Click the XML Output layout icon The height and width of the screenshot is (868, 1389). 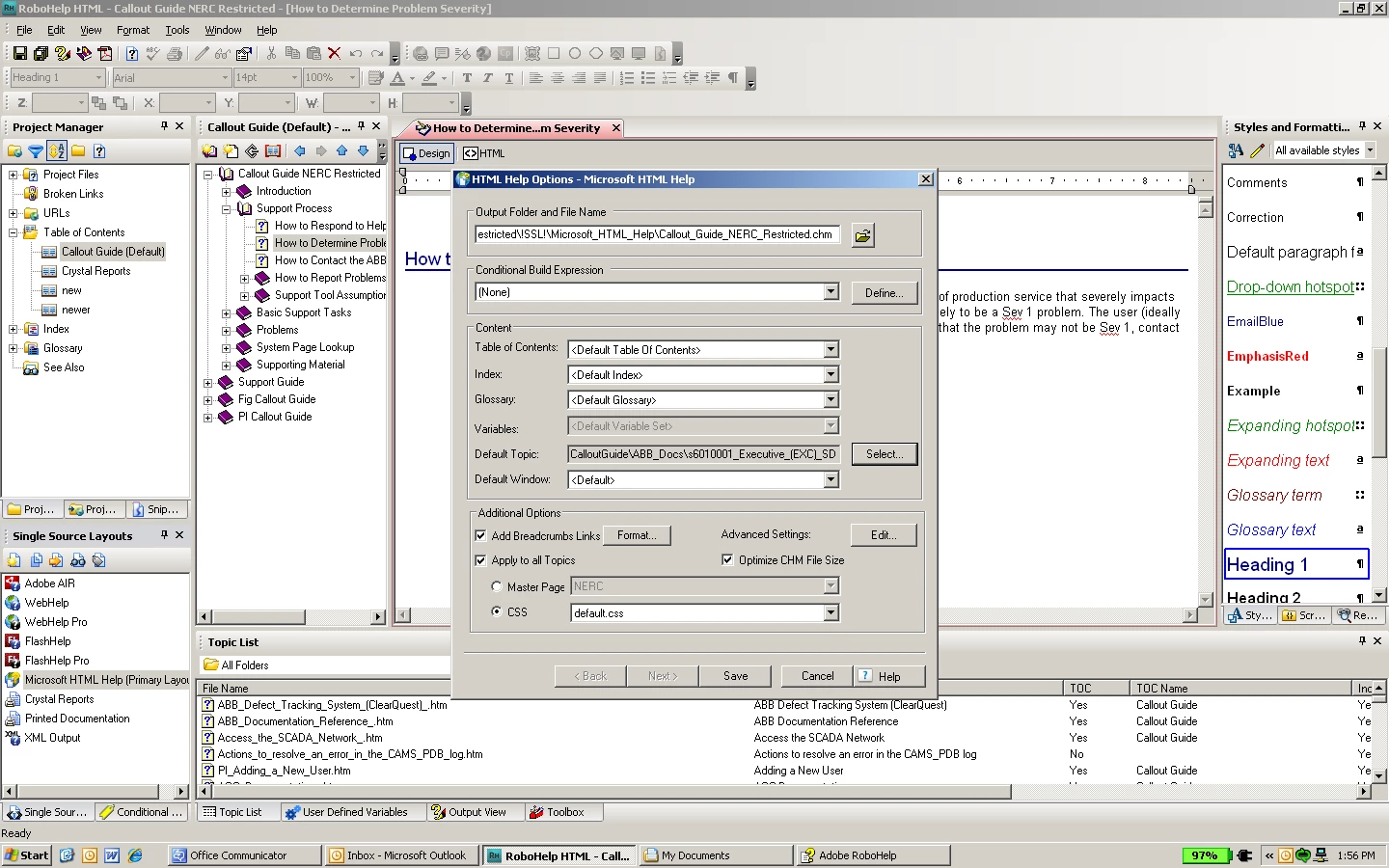[13, 738]
